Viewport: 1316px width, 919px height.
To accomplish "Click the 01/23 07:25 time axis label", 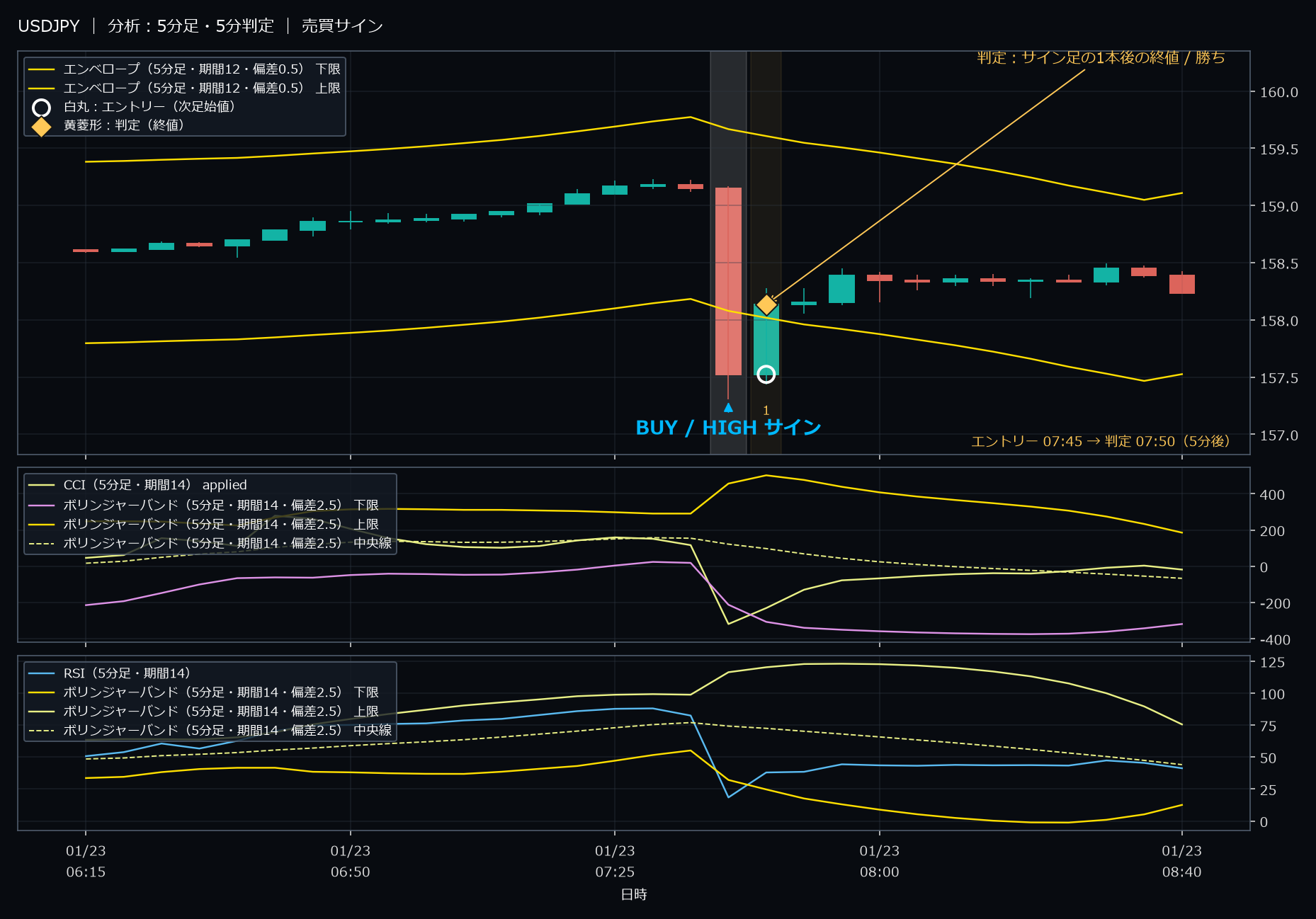I will 615,862.
